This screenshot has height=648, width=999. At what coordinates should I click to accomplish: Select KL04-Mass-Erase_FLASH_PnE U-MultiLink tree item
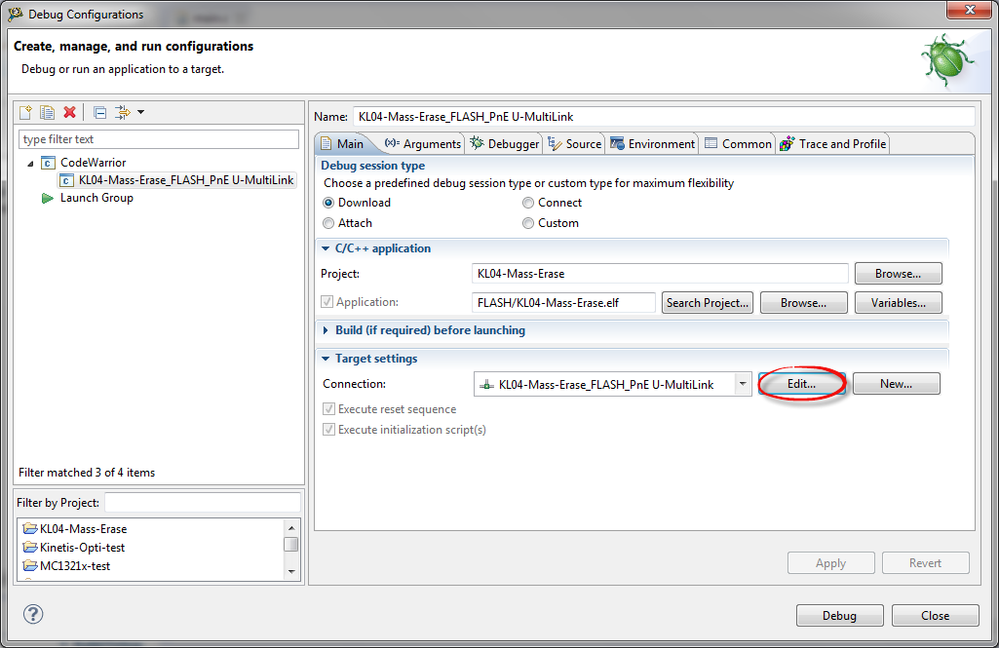tap(177, 180)
